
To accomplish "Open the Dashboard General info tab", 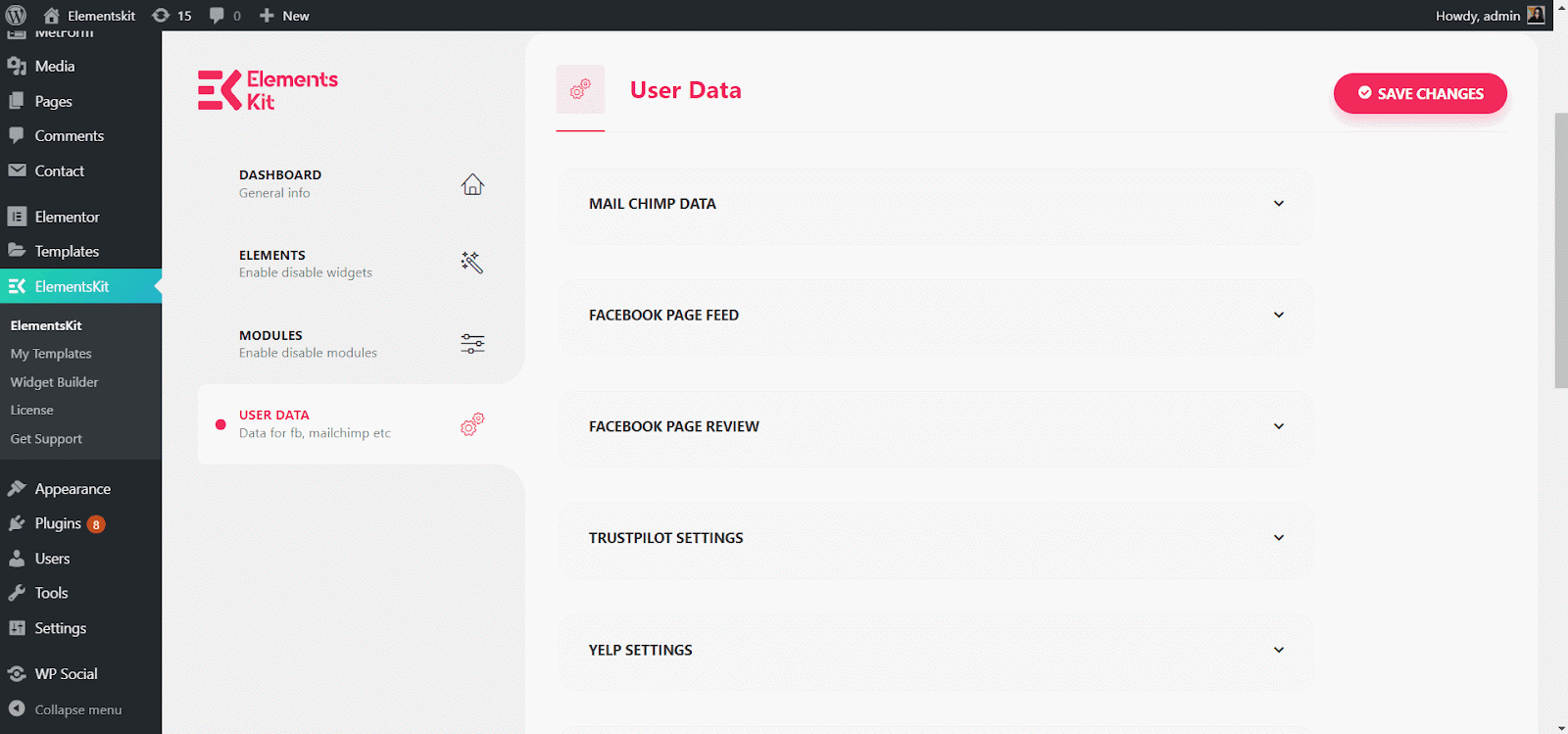I will click(361, 184).
